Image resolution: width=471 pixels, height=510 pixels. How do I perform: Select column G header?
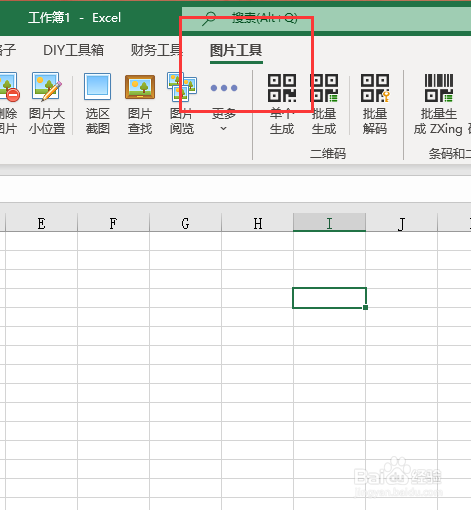pyautogui.click(x=185, y=223)
